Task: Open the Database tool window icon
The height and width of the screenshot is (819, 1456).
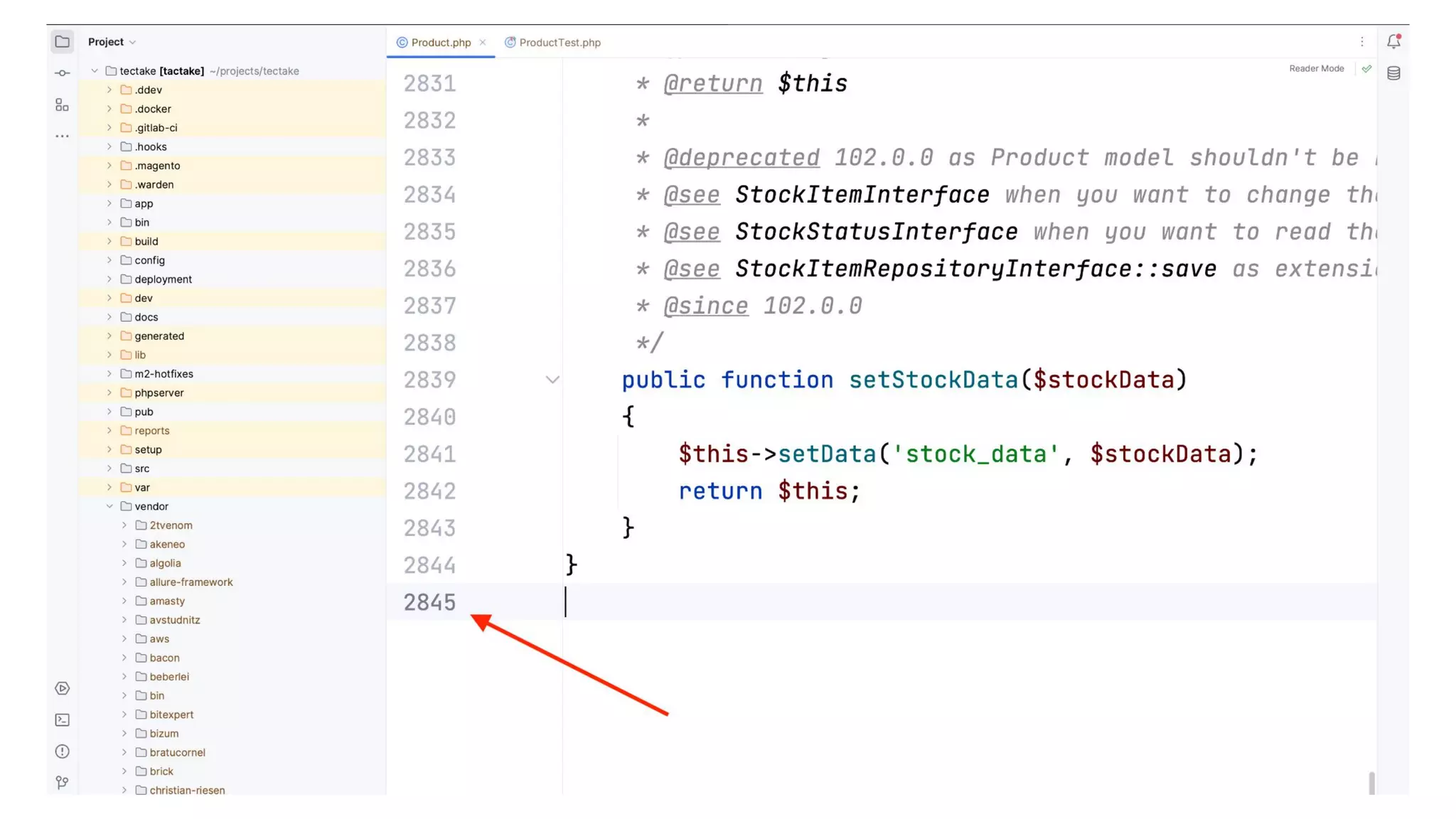Action: tap(1393, 73)
